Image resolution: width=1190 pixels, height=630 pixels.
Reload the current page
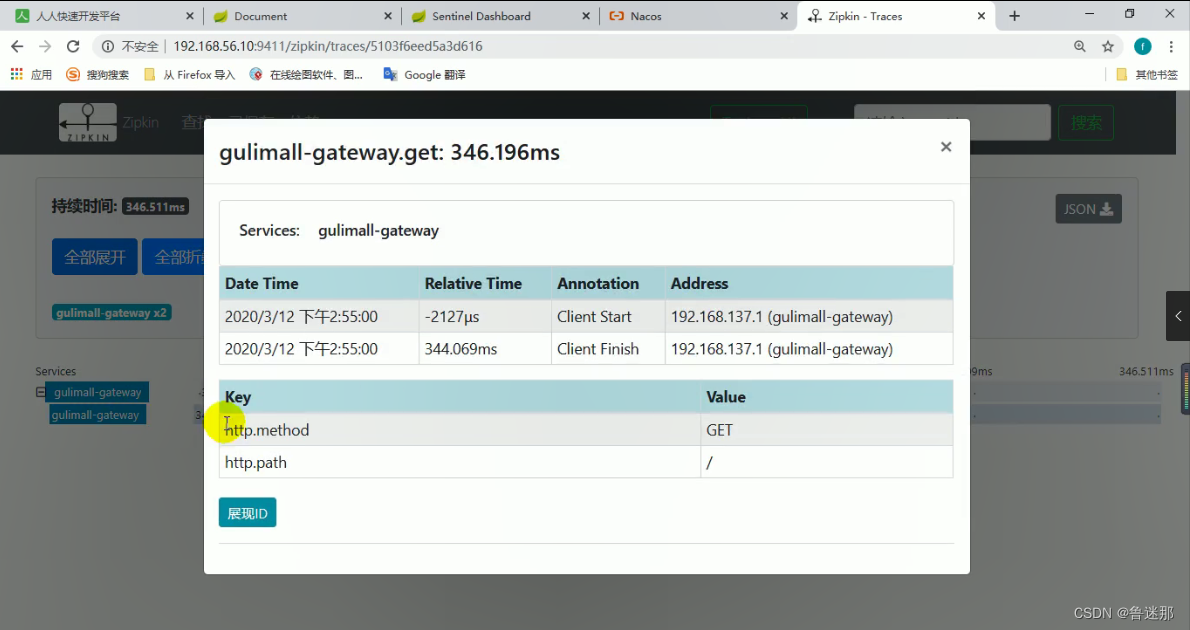[73, 46]
